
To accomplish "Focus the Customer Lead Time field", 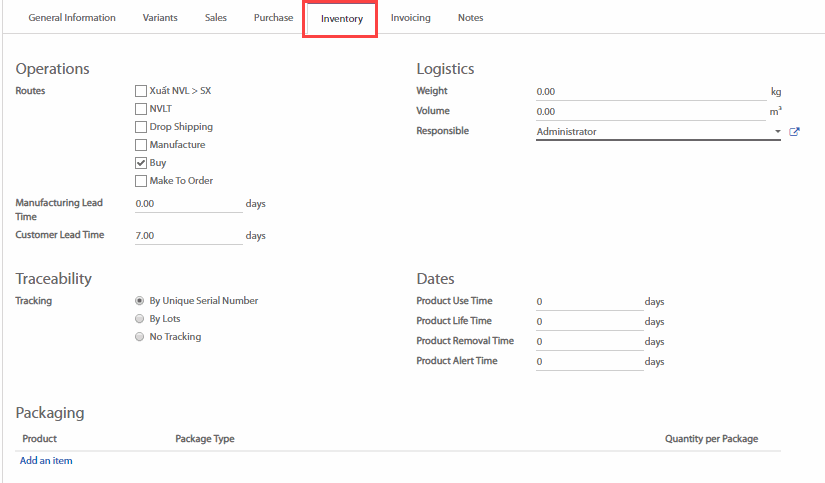I will [x=188, y=236].
